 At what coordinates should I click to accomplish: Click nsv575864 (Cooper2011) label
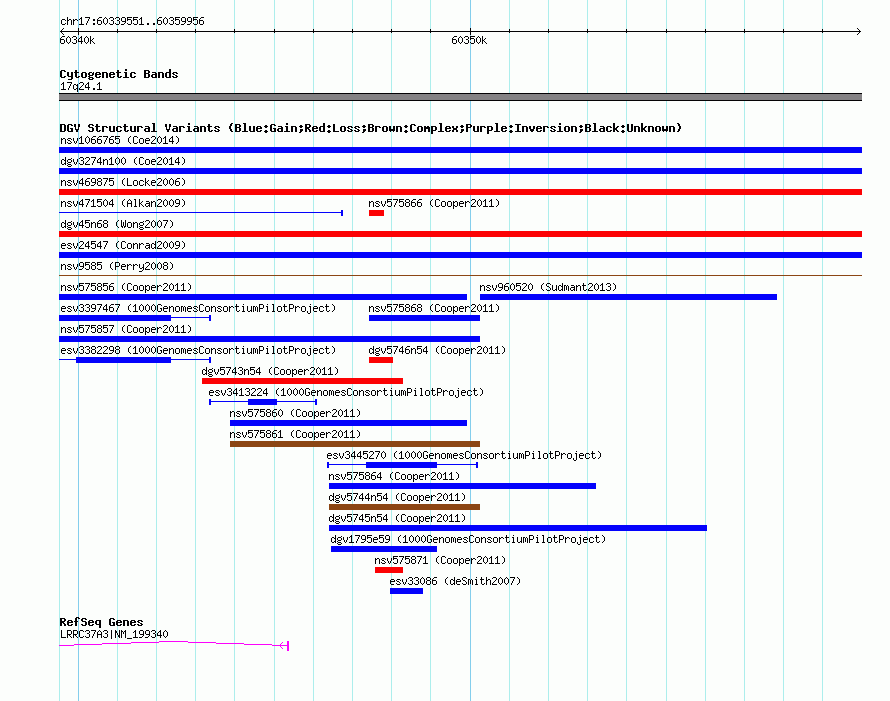(x=394, y=476)
